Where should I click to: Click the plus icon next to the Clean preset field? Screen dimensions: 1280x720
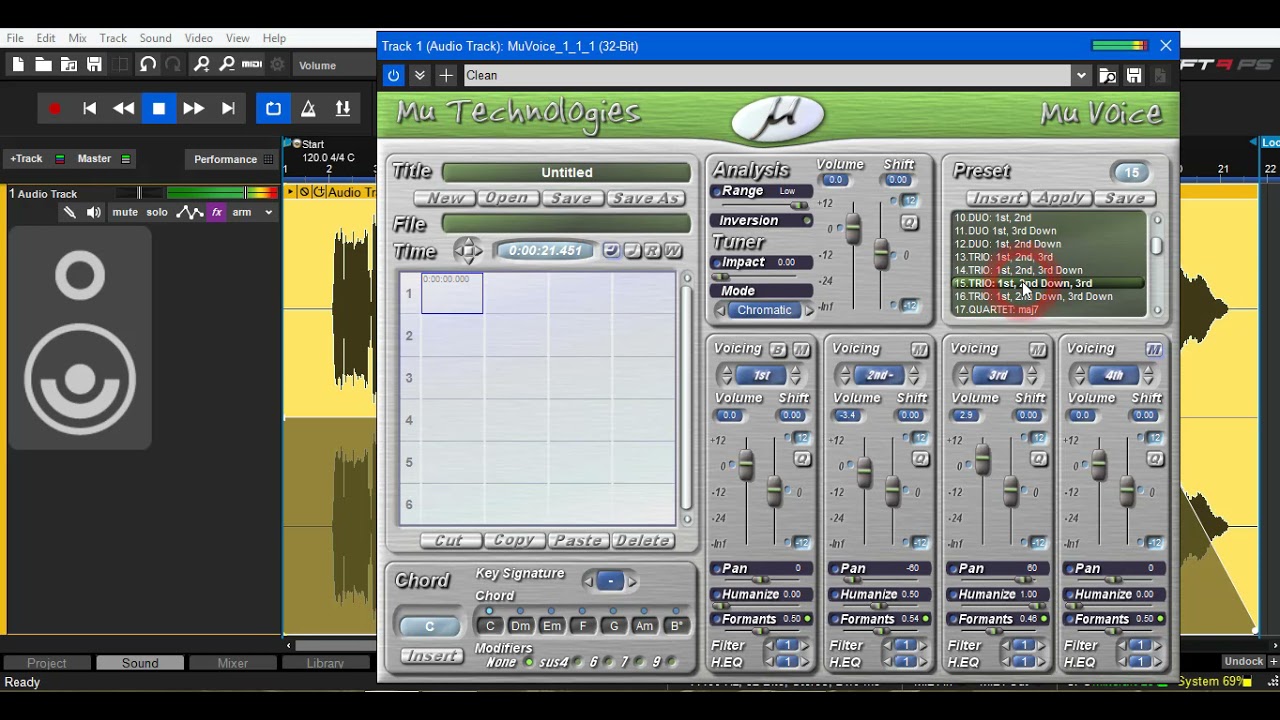click(446, 75)
